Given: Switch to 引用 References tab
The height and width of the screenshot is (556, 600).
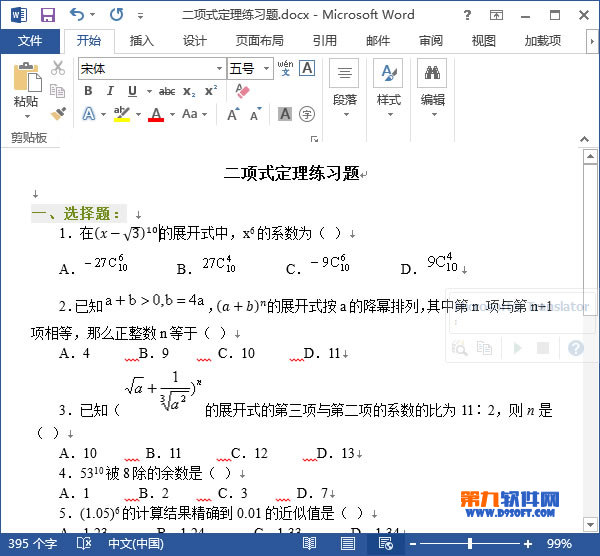Looking at the screenshot, I should pos(324,41).
